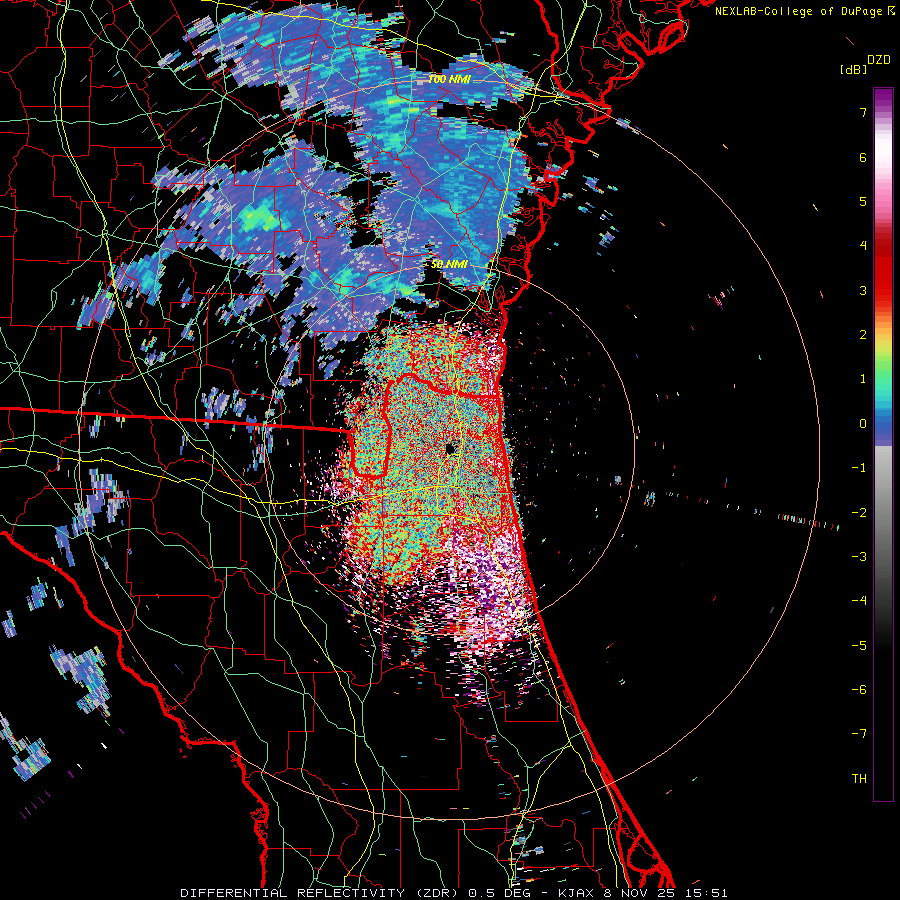Click the KJAX radar site marker at the map center
Screen dimensions: 900x900
(451, 448)
